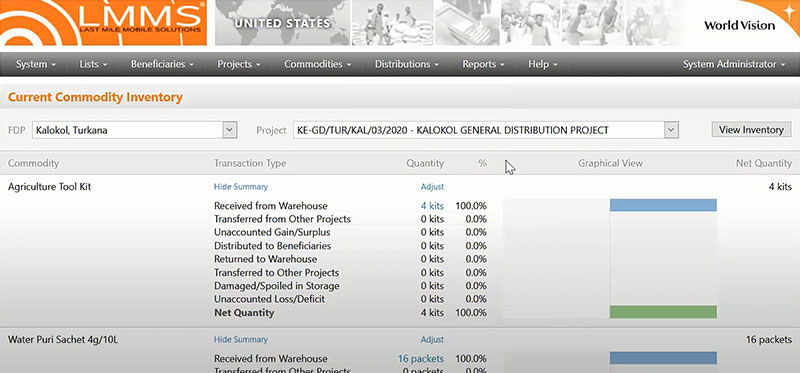This screenshot has height=373, width=800.
Task: Click Adjust for Water Puri Sachet
Action: tap(432, 339)
